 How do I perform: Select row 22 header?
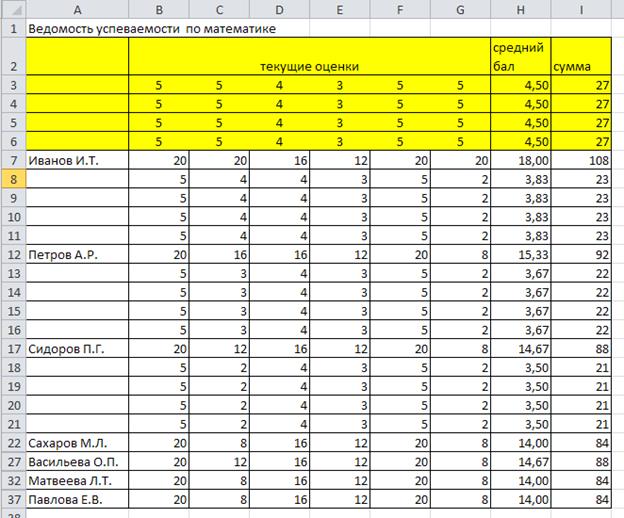(x=14, y=443)
